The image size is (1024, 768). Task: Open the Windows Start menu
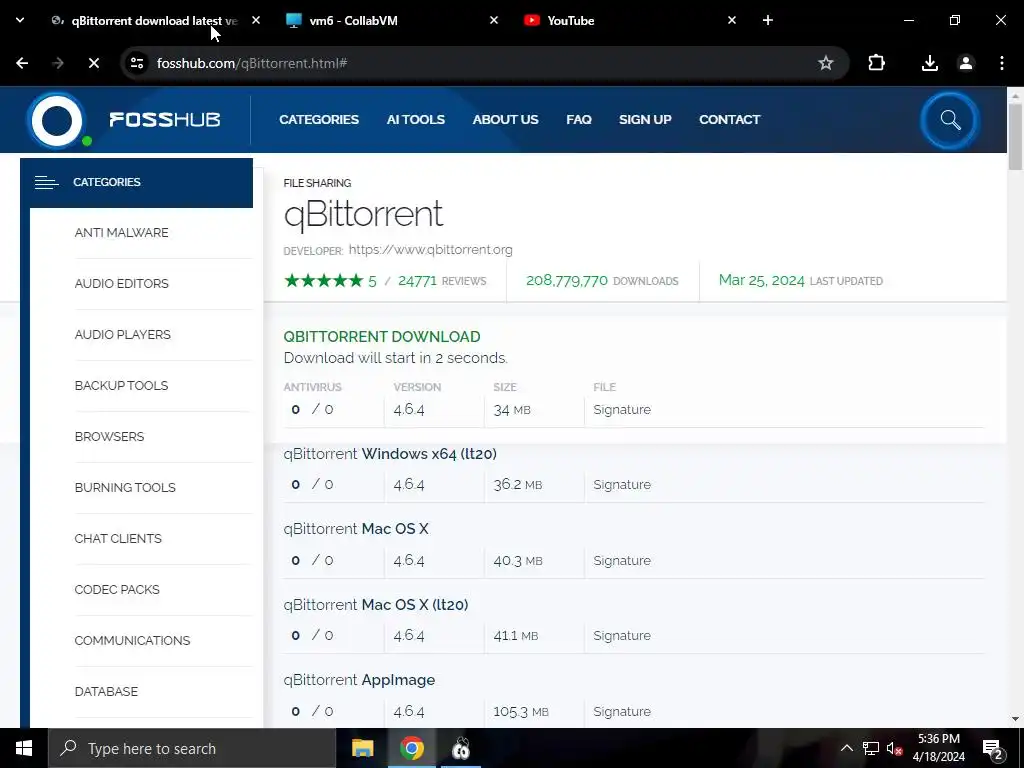click(x=24, y=748)
